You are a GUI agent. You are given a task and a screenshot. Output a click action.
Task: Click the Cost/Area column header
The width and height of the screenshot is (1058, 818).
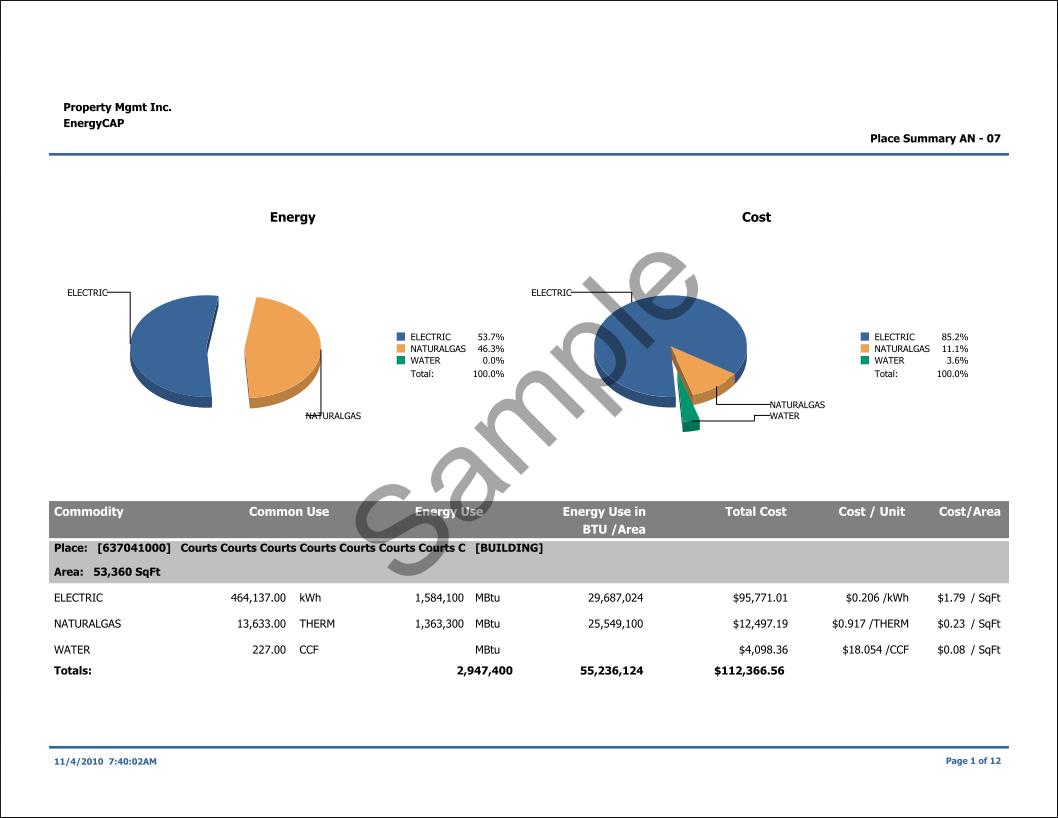pyautogui.click(x=969, y=512)
